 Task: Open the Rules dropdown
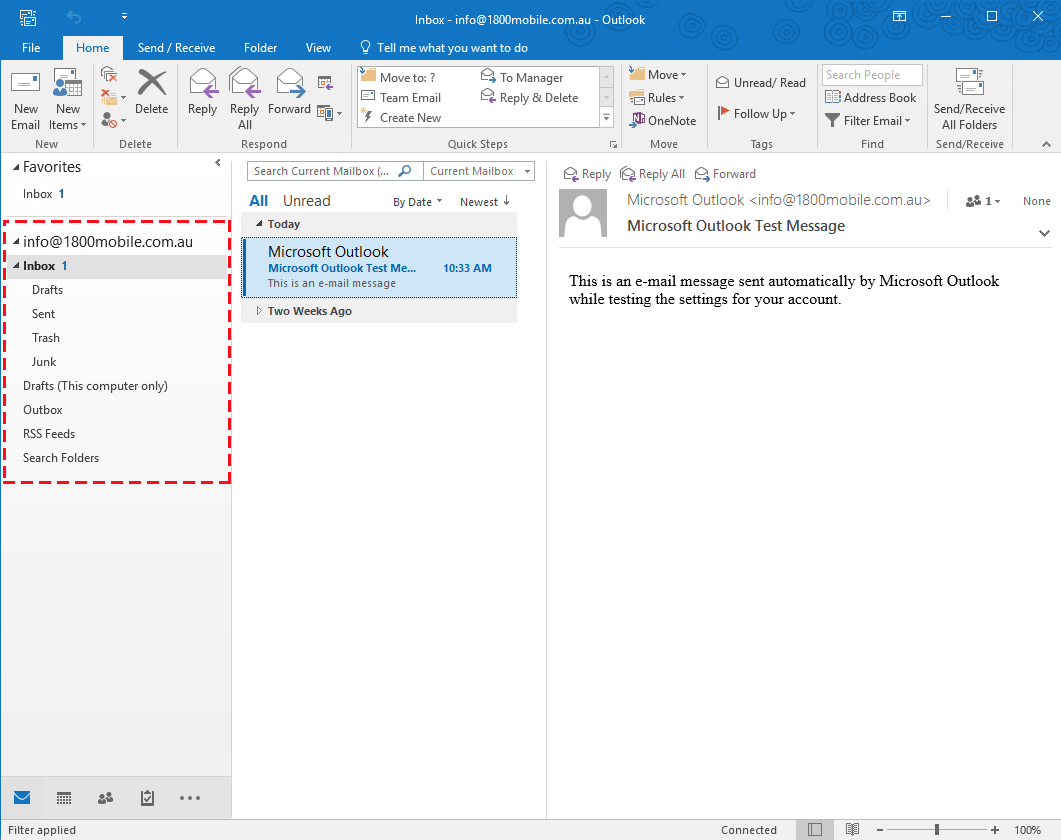[x=657, y=97]
